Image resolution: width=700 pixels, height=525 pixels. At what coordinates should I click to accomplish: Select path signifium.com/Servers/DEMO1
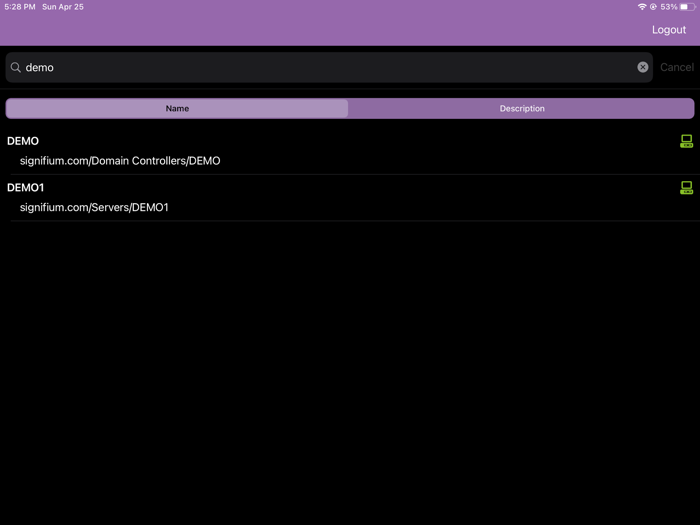94,207
